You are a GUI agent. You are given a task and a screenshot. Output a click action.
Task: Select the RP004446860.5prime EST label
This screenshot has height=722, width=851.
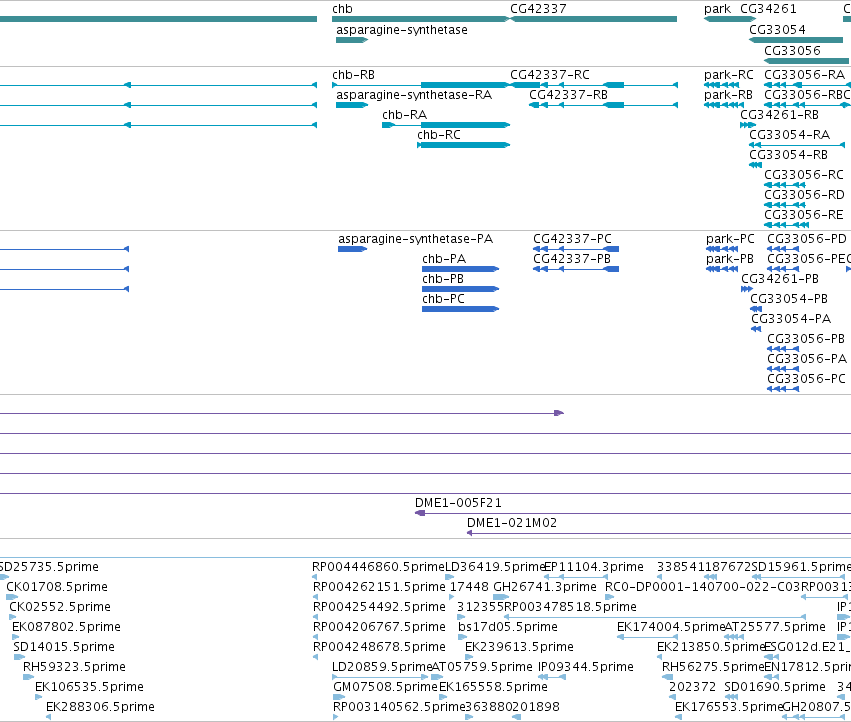[x=378, y=567]
